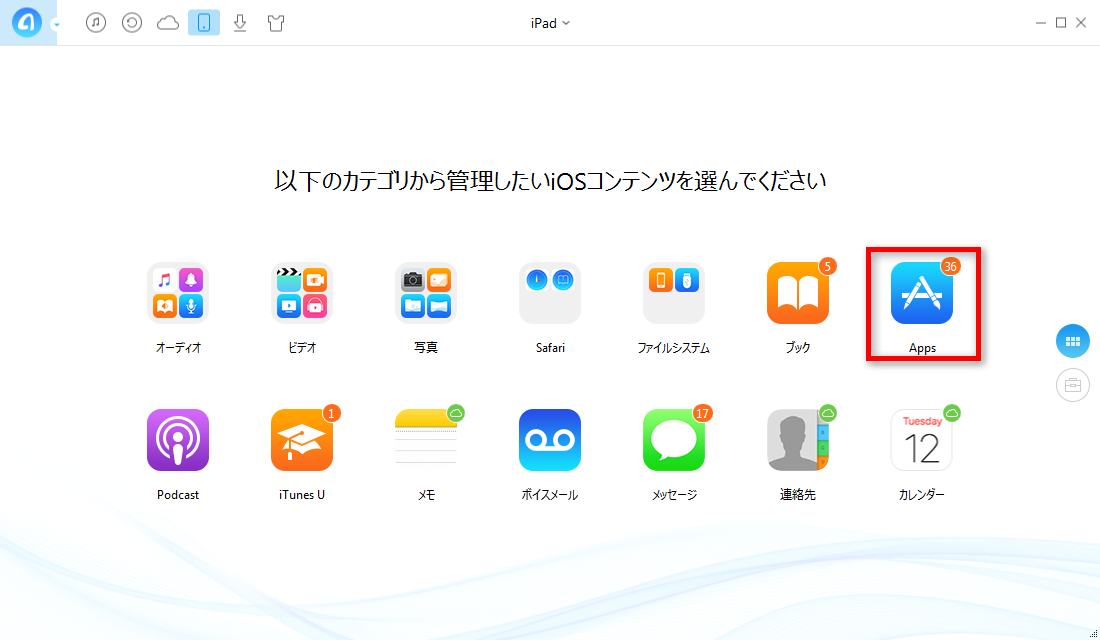The height and width of the screenshot is (640, 1100).
Task: Open the Books category (ブック)
Action: [798, 293]
